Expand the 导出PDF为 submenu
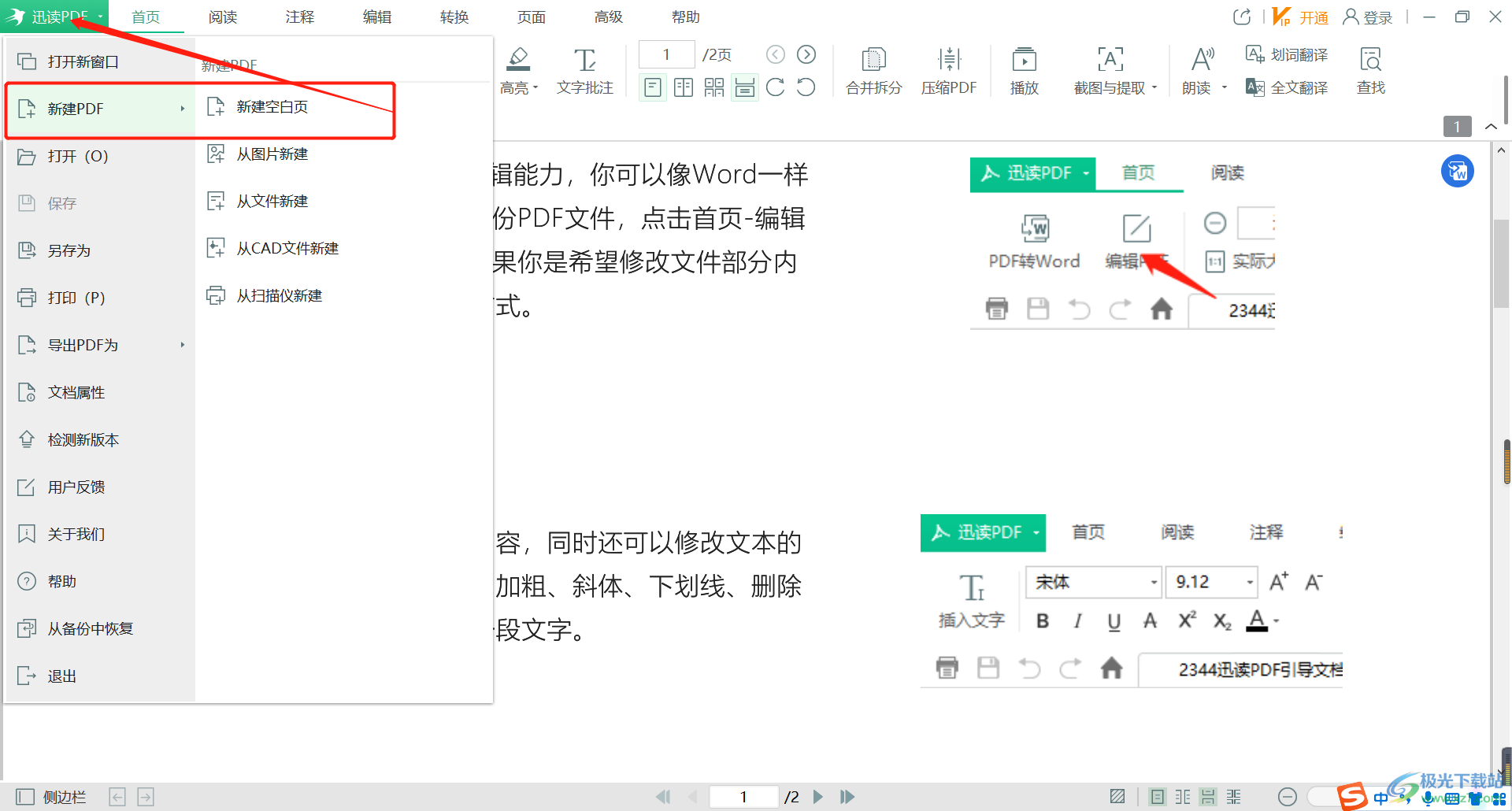Image resolution: width=1512 pixels, height=811 pixels. click(100, 345)
